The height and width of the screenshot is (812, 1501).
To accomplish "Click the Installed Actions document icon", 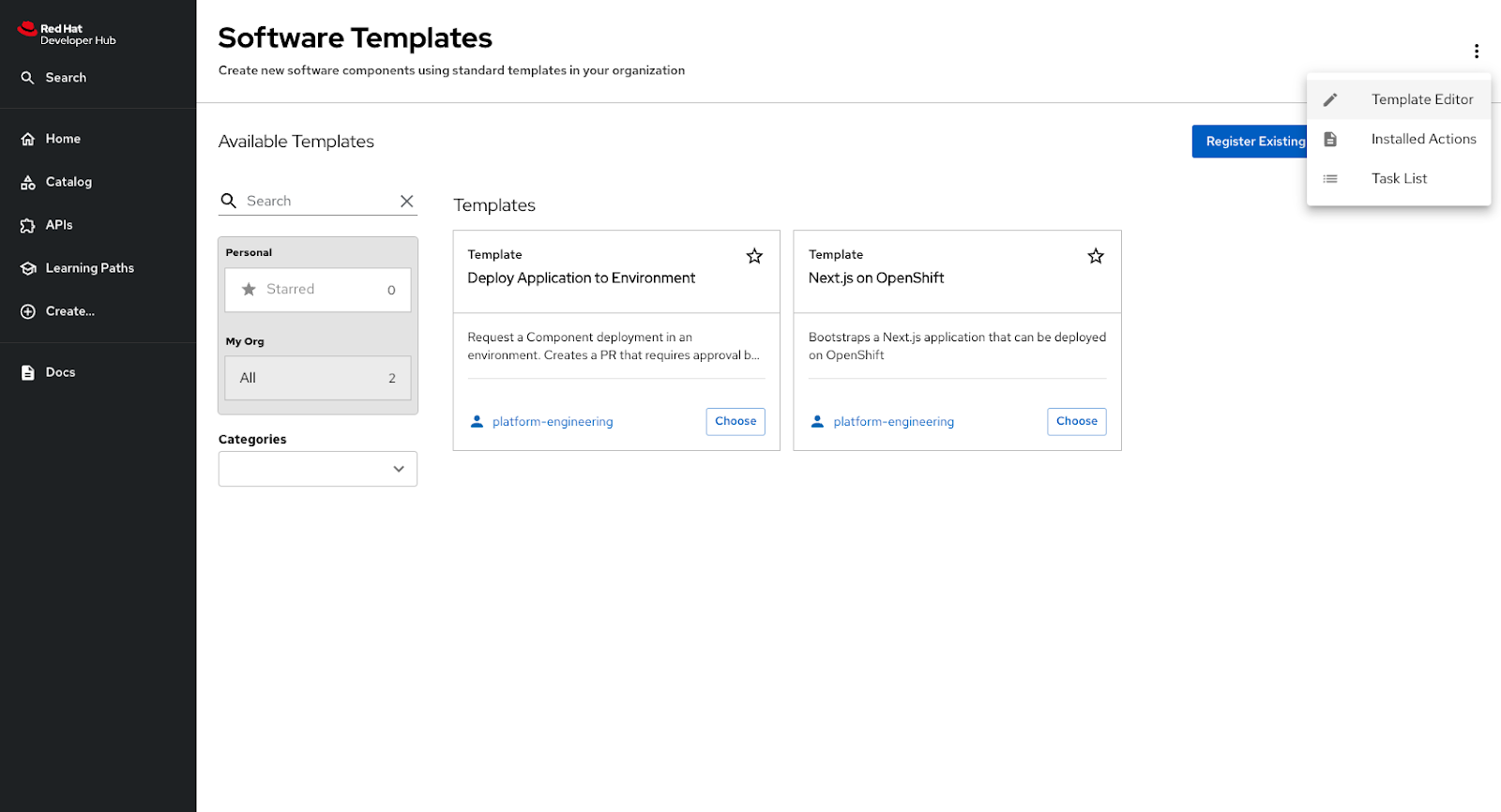I will (x=1330, y=139).
